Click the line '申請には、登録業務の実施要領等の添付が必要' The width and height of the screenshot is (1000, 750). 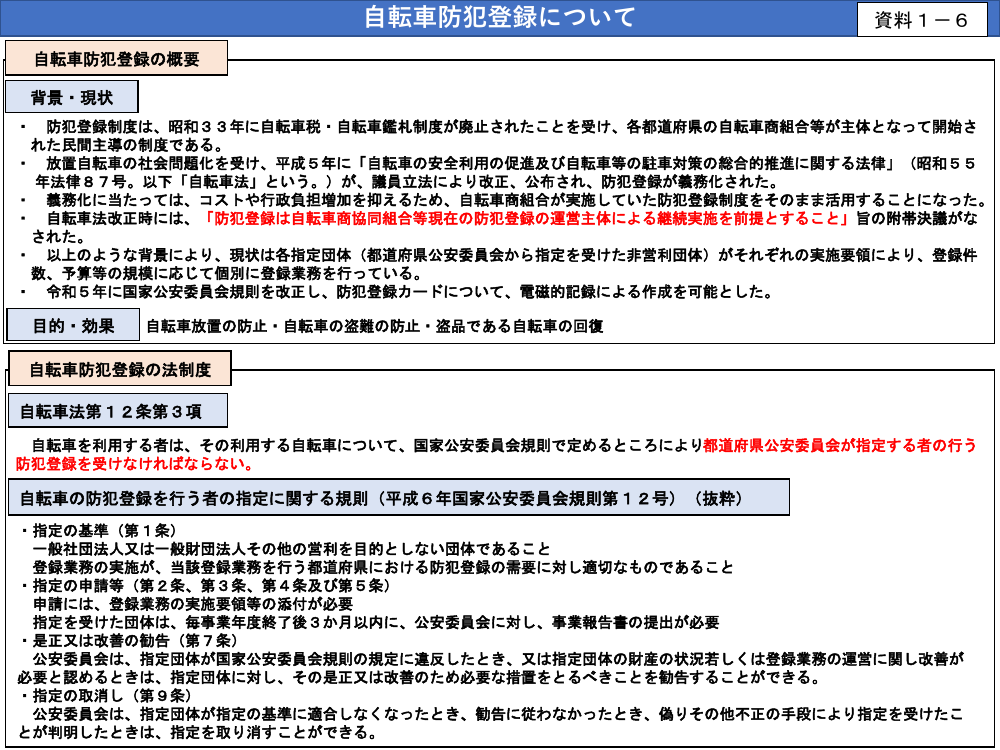pyautogui.click(x=193, y=603)
